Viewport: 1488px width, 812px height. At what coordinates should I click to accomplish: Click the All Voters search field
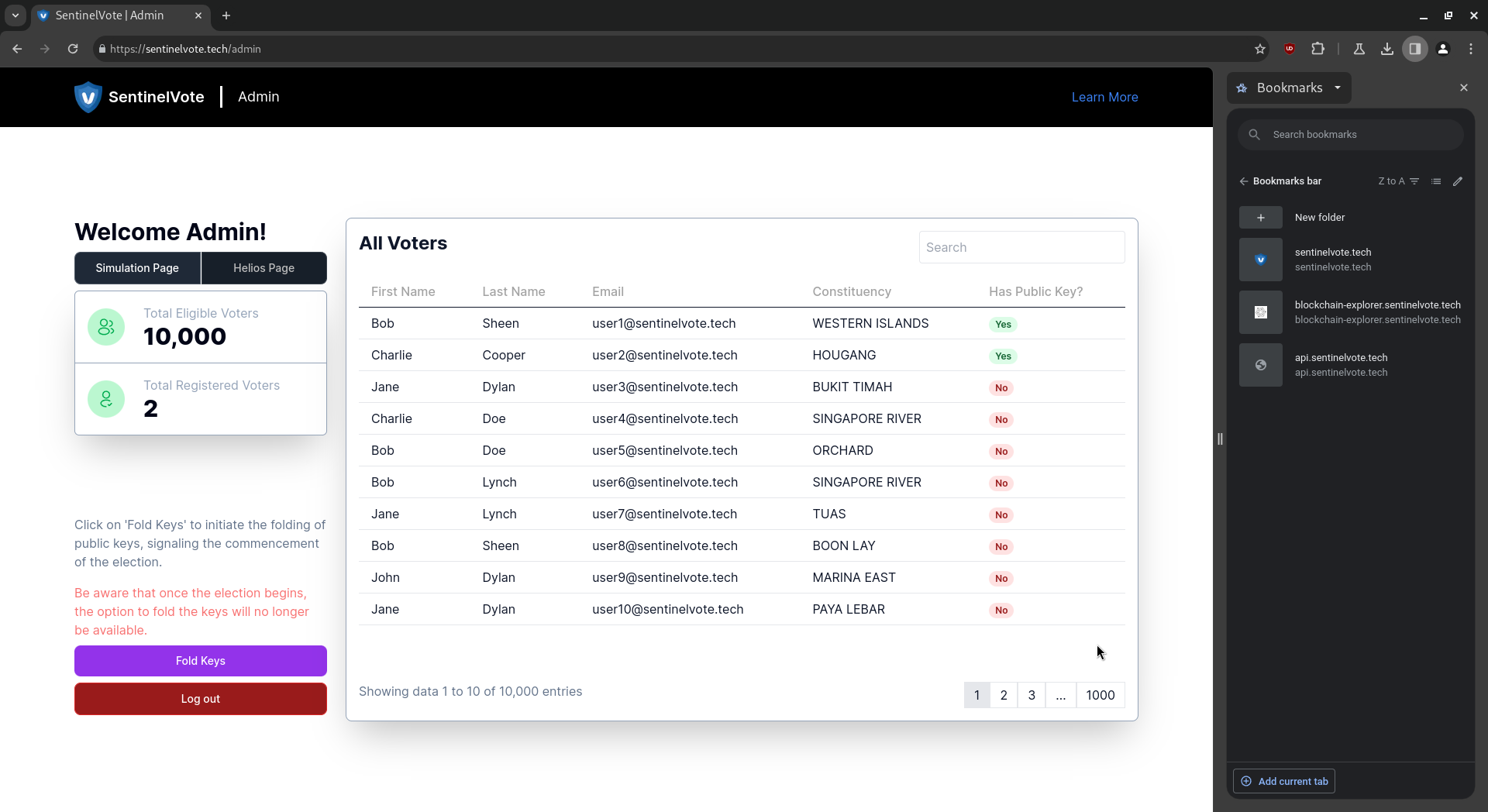click(1021, 247)
